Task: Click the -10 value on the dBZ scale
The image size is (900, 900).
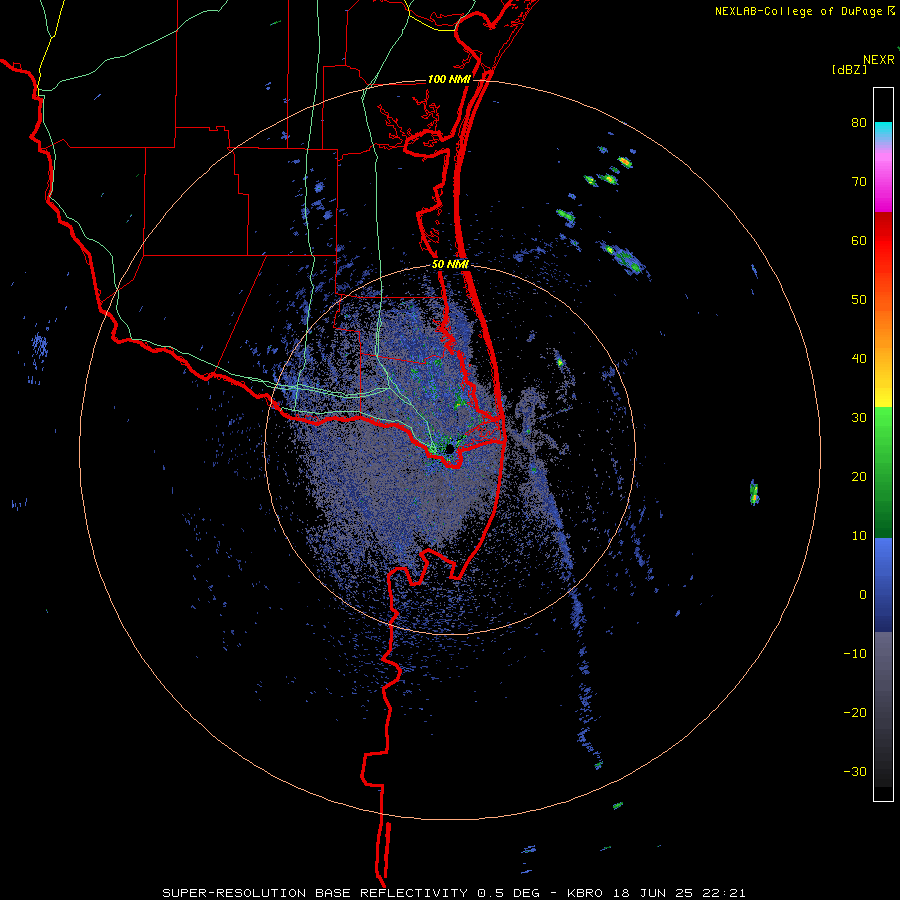Action: pos(855,654)
